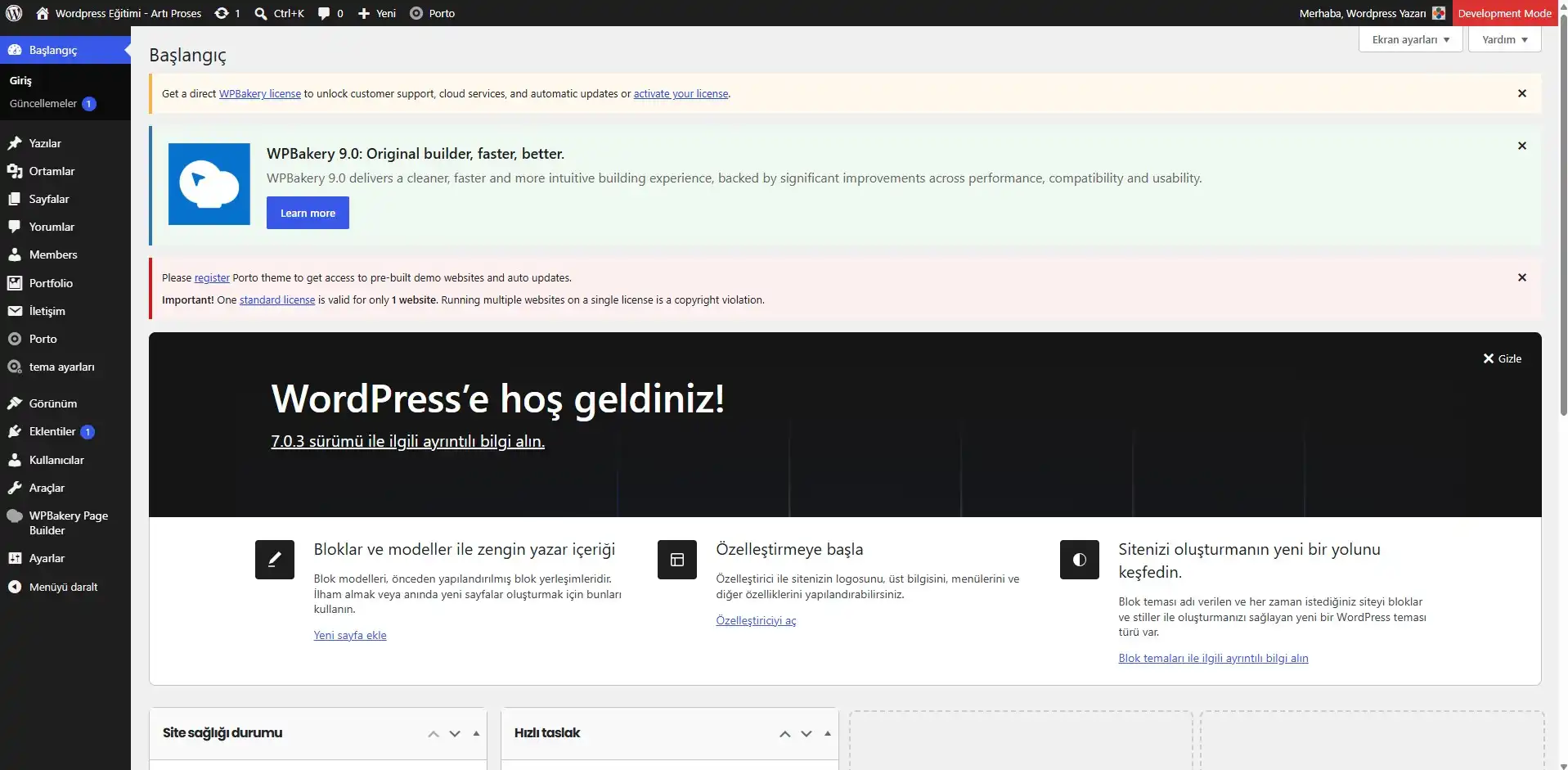1568x770 pixels.
Task: Toggle Site sağlığı durumu panel
Action: click(x=476, y=734)
